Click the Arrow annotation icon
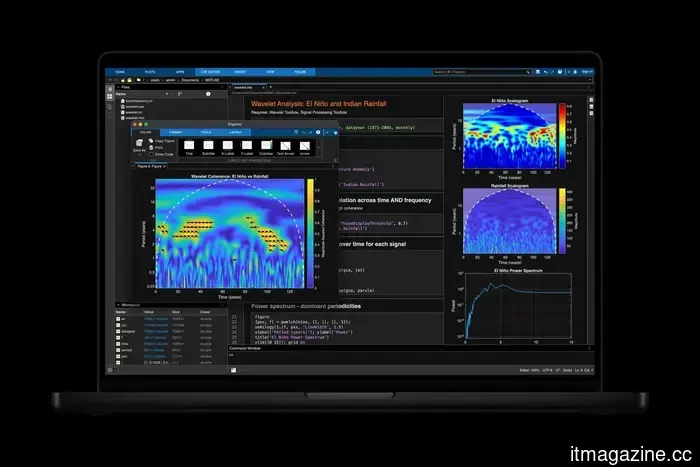Screen dimensions: 700x467 click(306, 146)
